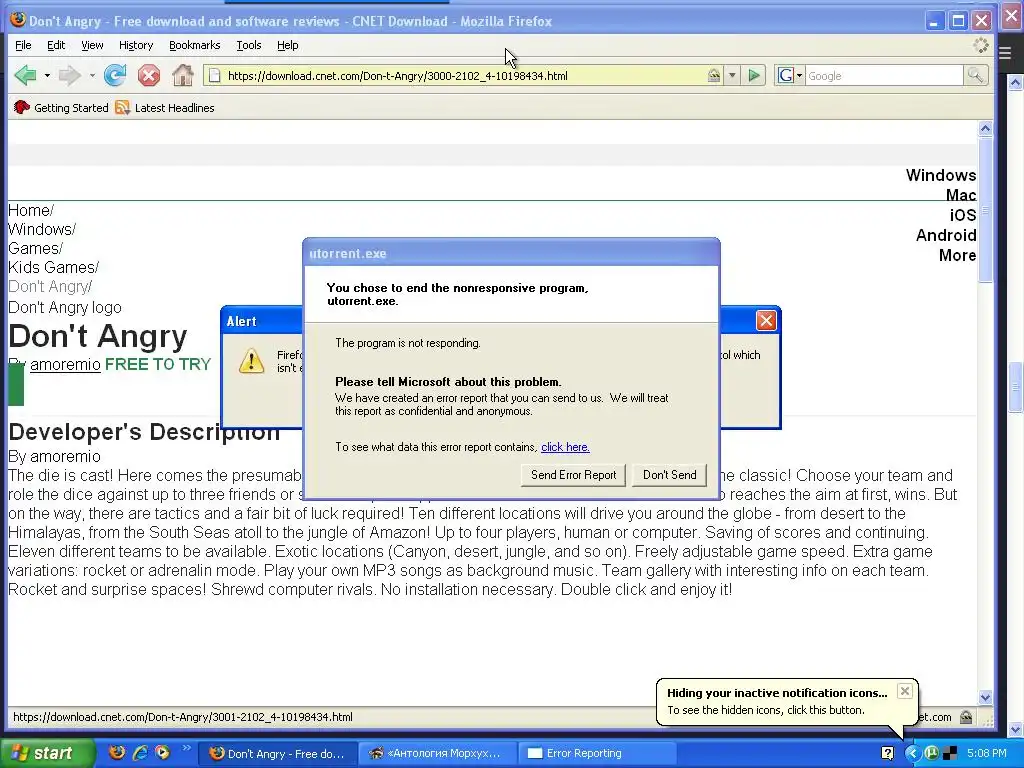Click the page vertical scrollbar up arrow
The image size is (1024, 768).
(x=985, y=128)
